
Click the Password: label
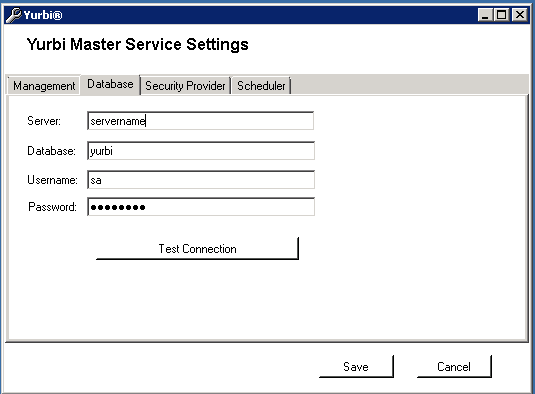[53, 207]
